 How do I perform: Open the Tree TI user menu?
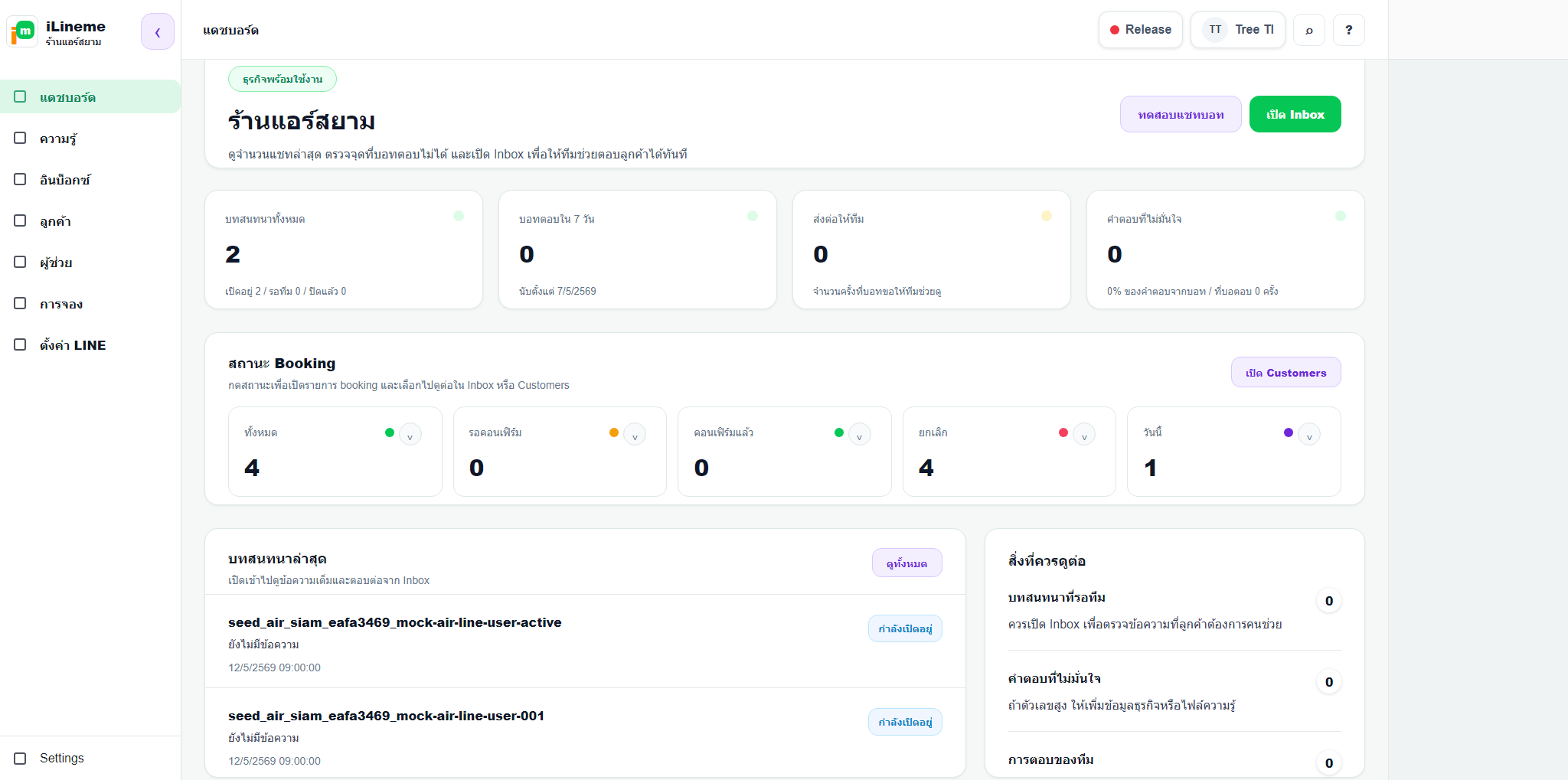point(1238,30)
